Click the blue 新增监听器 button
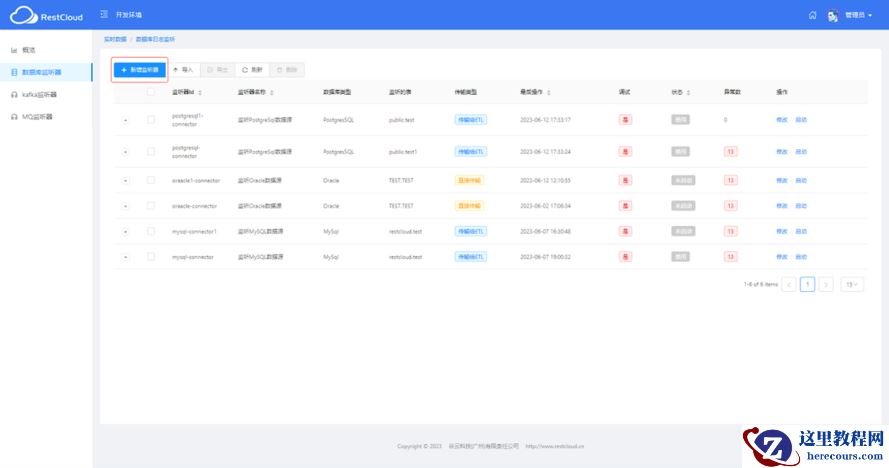Image resolution: width=889 pixels, height=468 pixels. pyautogui.click(x=139, y=70)
